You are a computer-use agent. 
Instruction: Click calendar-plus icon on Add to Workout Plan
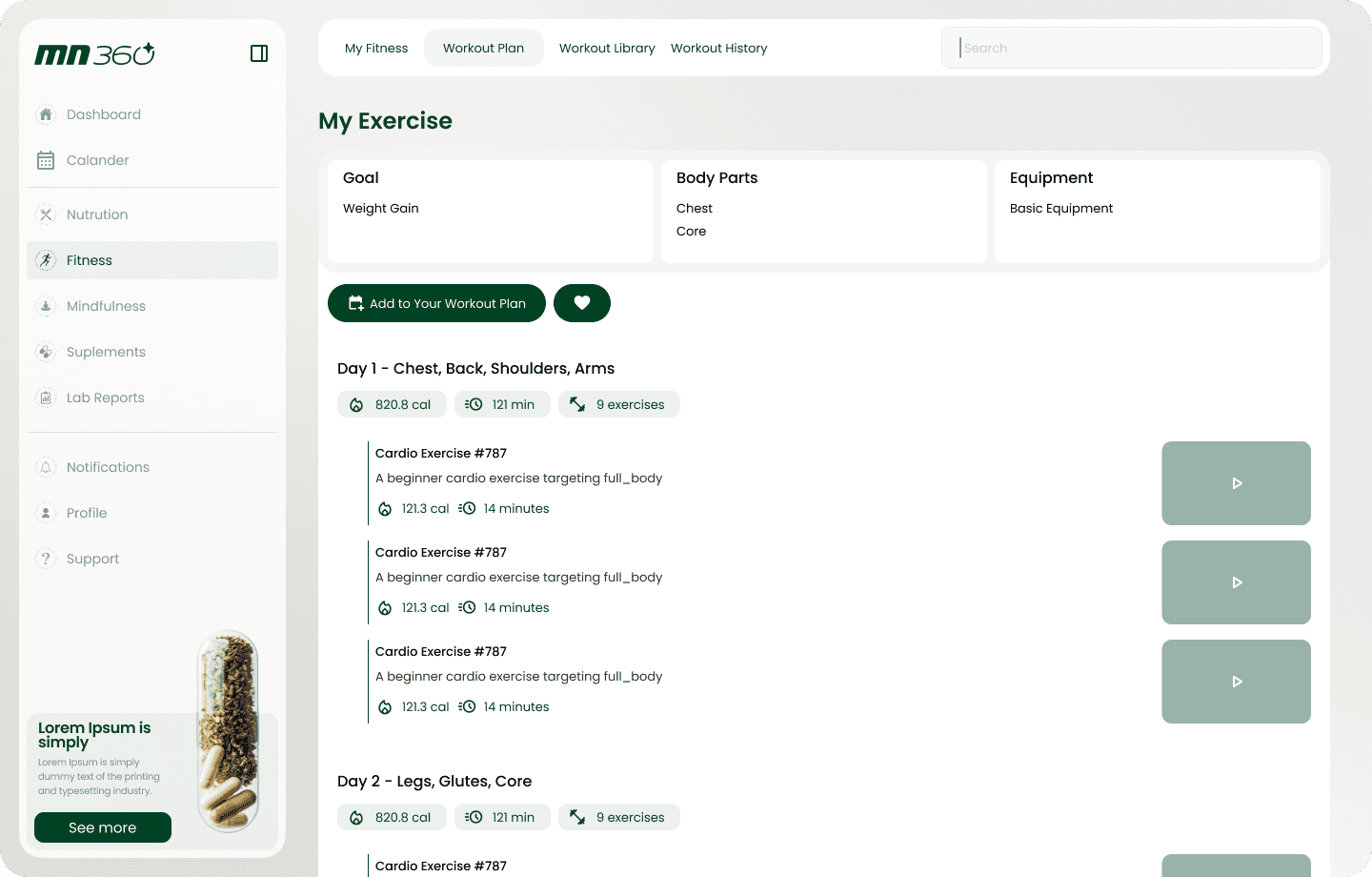(x=356, y=303)
